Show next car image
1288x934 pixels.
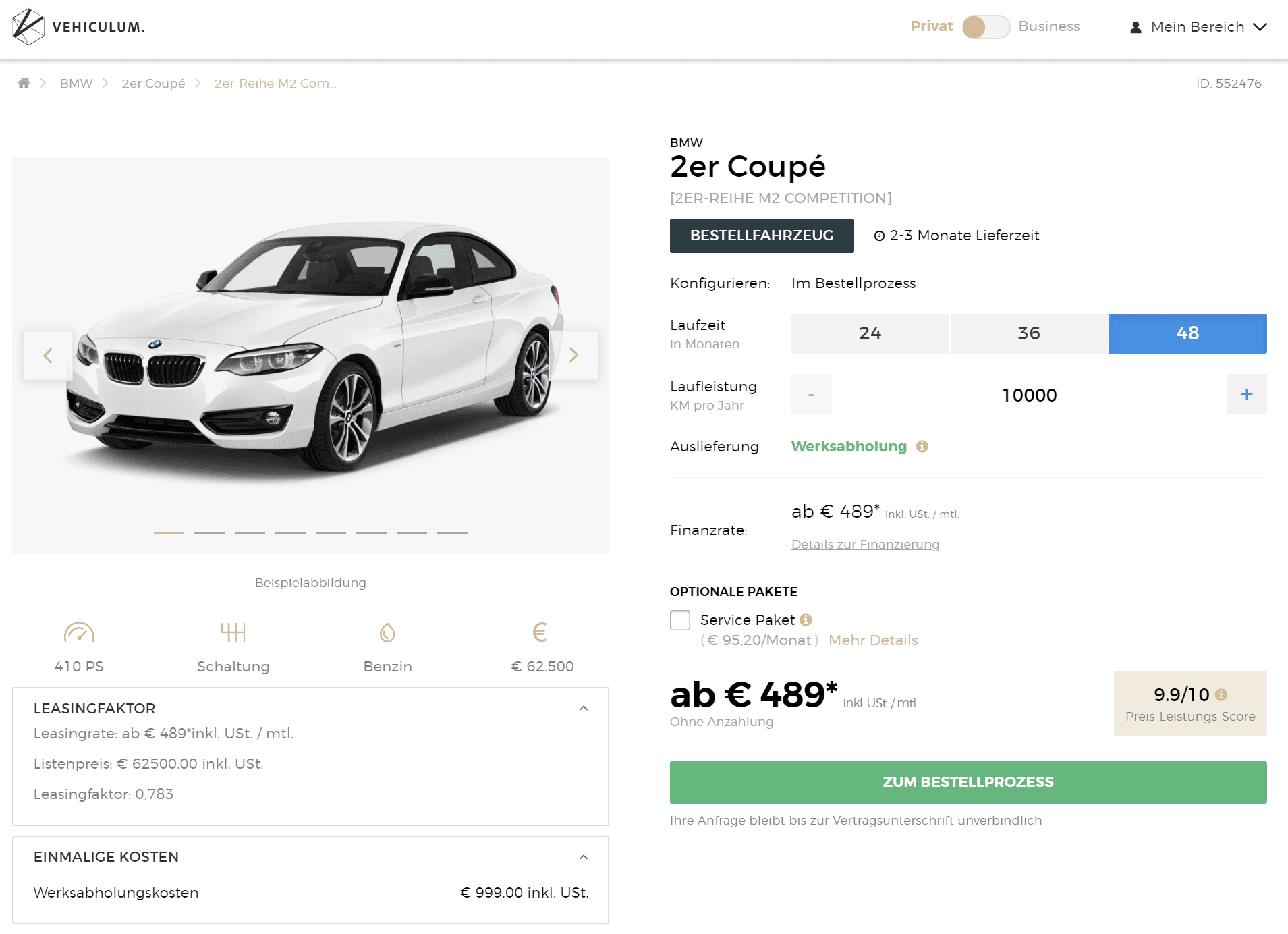coord(573,355)
